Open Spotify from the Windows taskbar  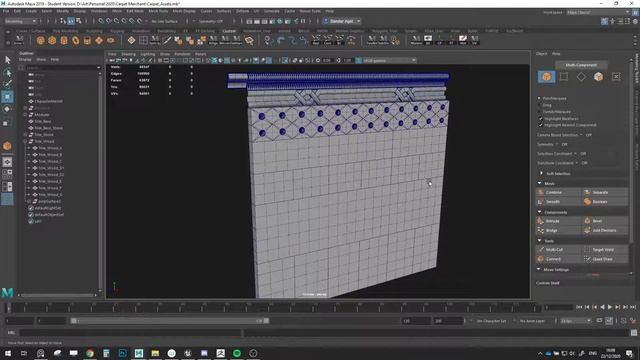(237, 353)
